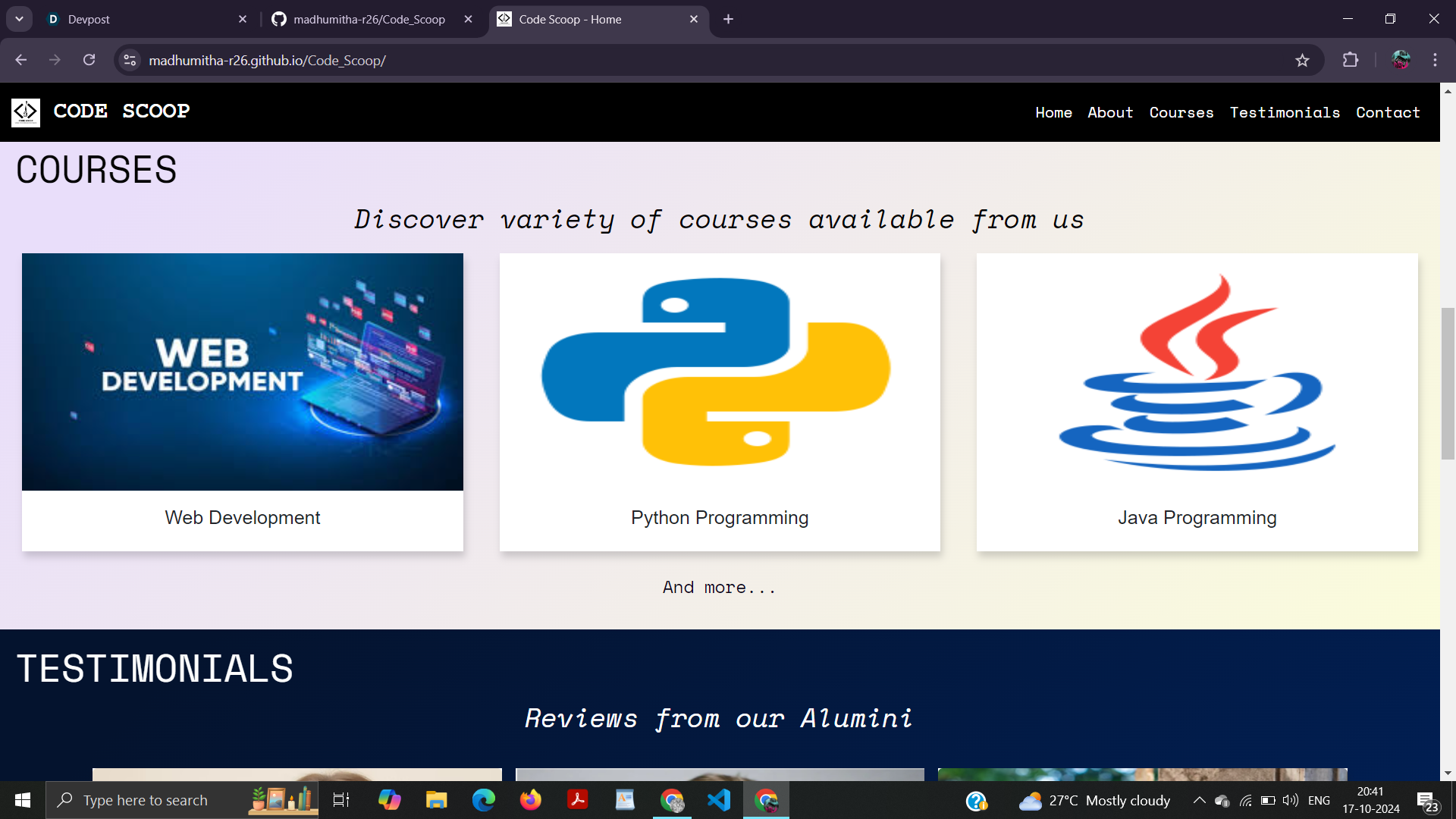
Task: Go to the Contact navbar link
Action: [1387, 112]
